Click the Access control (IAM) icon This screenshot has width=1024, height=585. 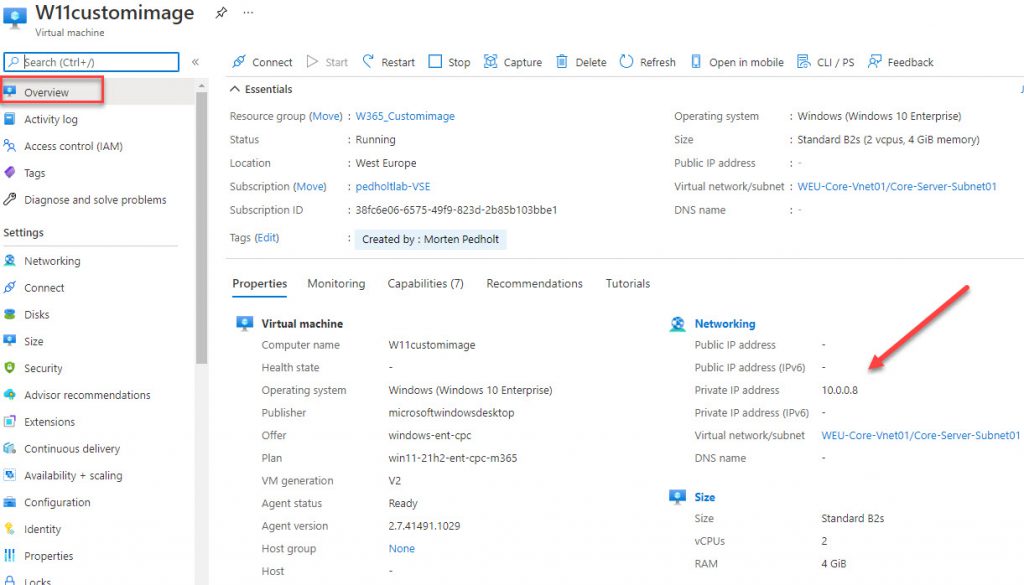(x=10, y=146)
